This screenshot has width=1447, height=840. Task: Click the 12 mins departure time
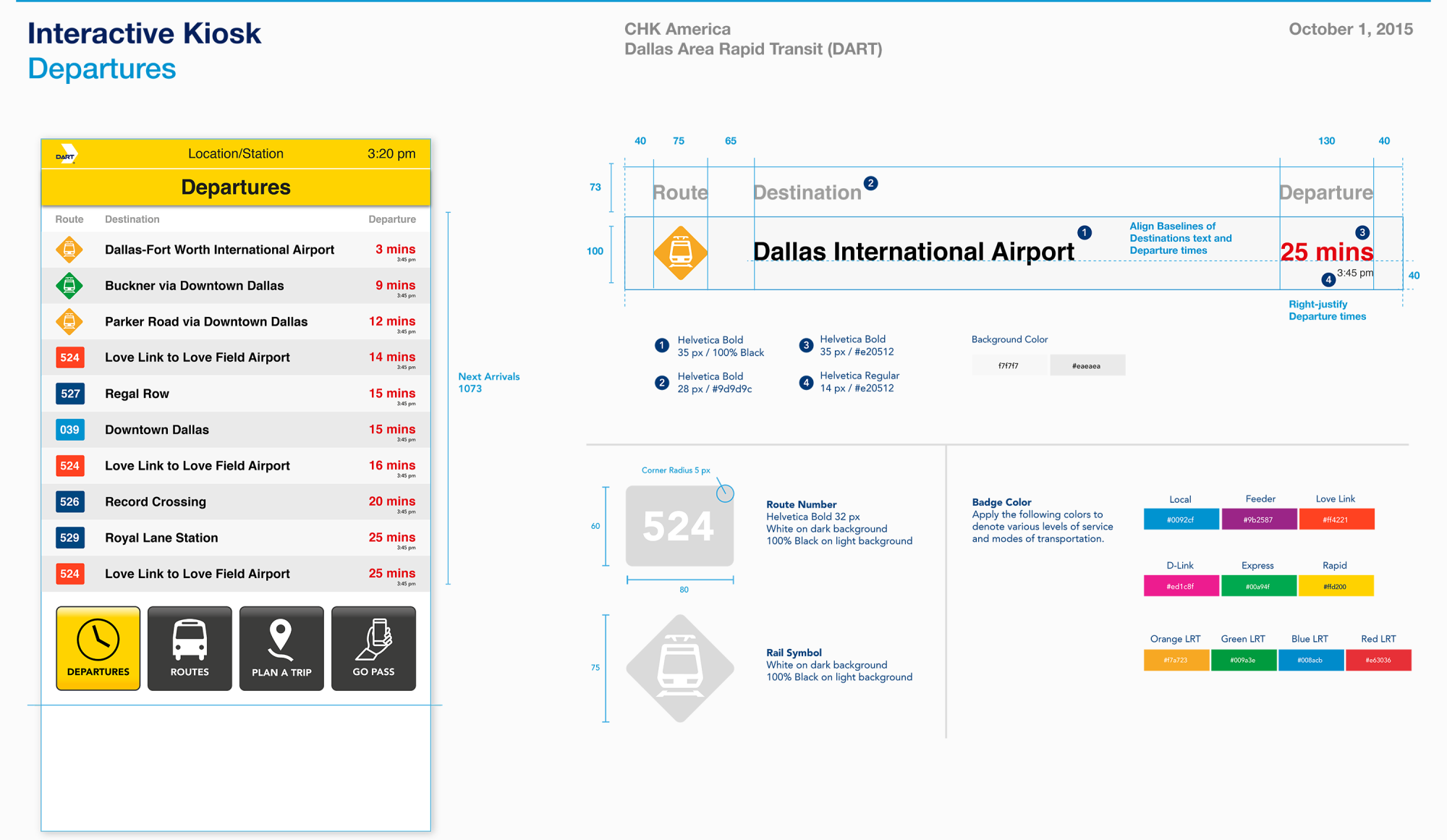[392, 321]
